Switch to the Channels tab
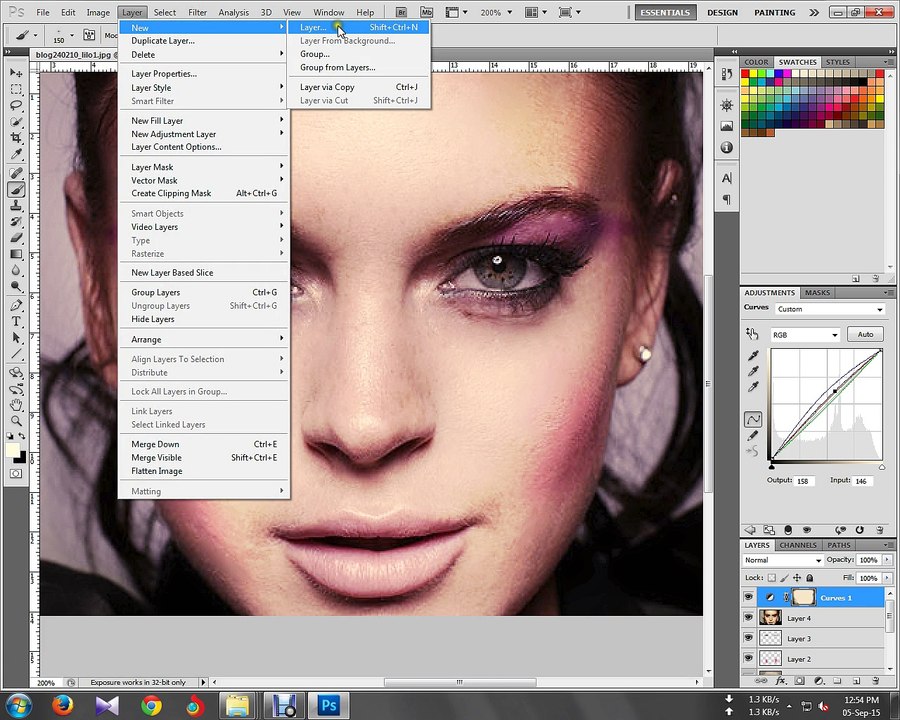The height and width of the screenshot is (720, 900). (x=798, y=545)
